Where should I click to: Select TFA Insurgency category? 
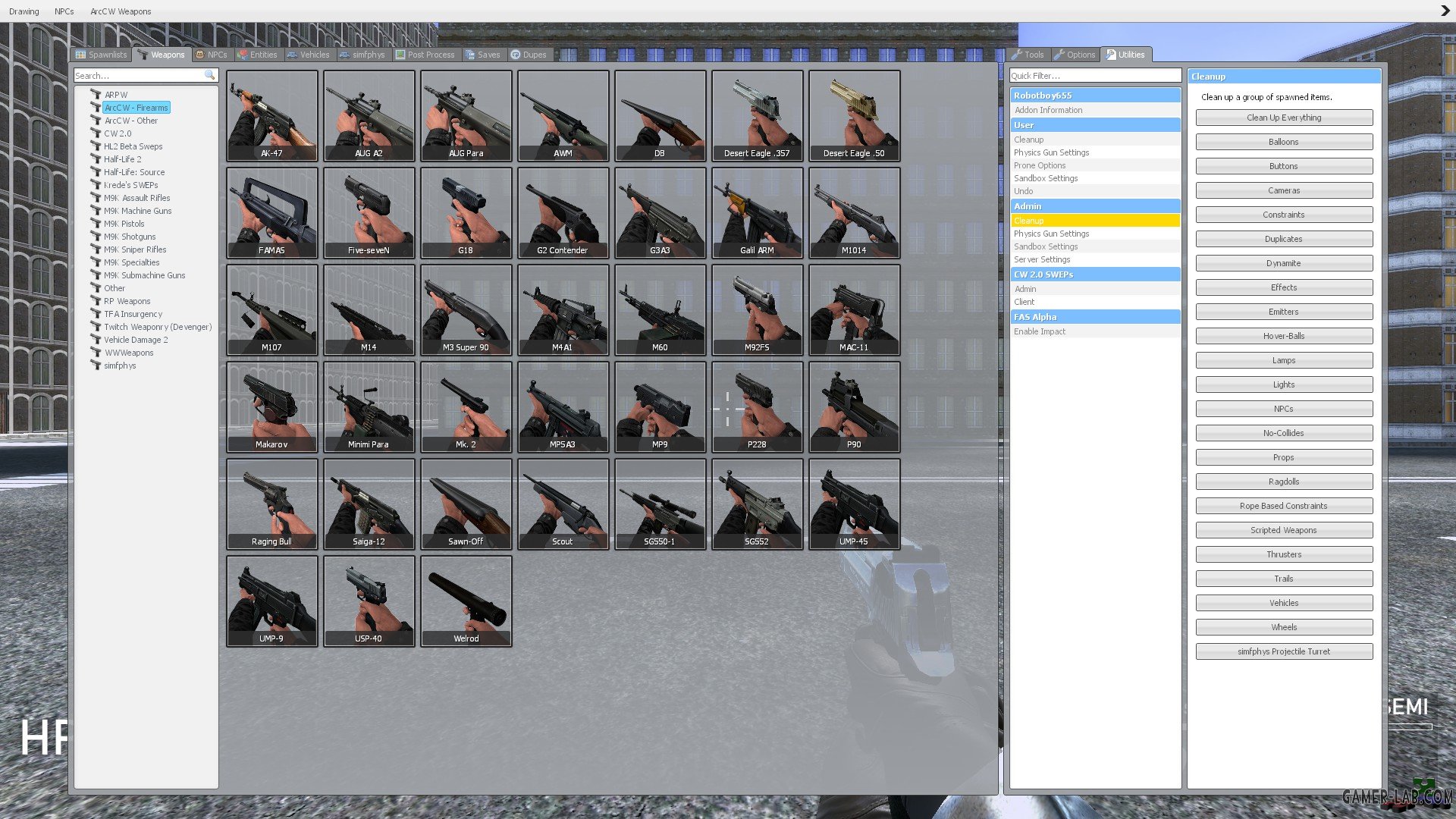pos(133,314)
